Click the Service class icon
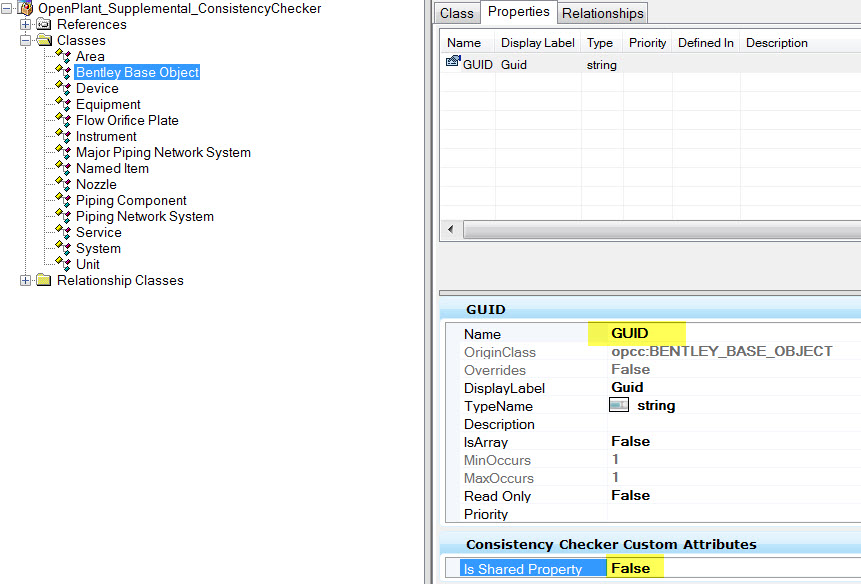Image resolution: width=861 pixels, height=584 pixels. (x=63, y=232)
